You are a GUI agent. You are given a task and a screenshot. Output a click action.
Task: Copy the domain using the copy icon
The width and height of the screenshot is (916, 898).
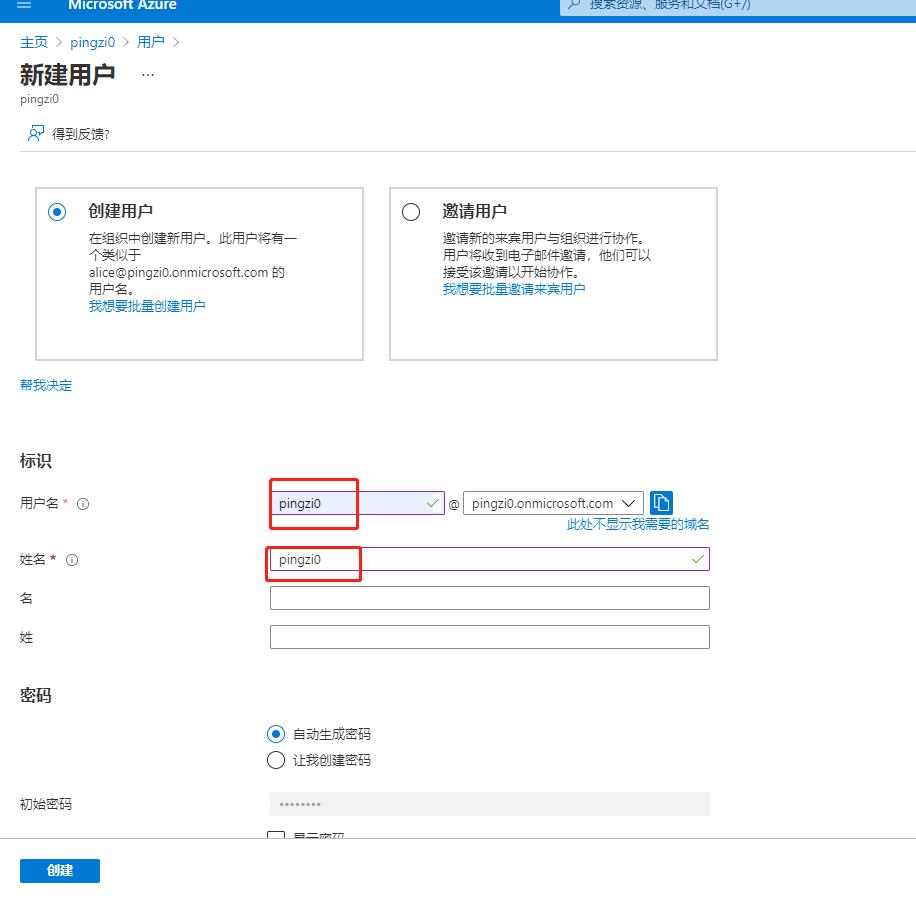[x=661, y=502]
